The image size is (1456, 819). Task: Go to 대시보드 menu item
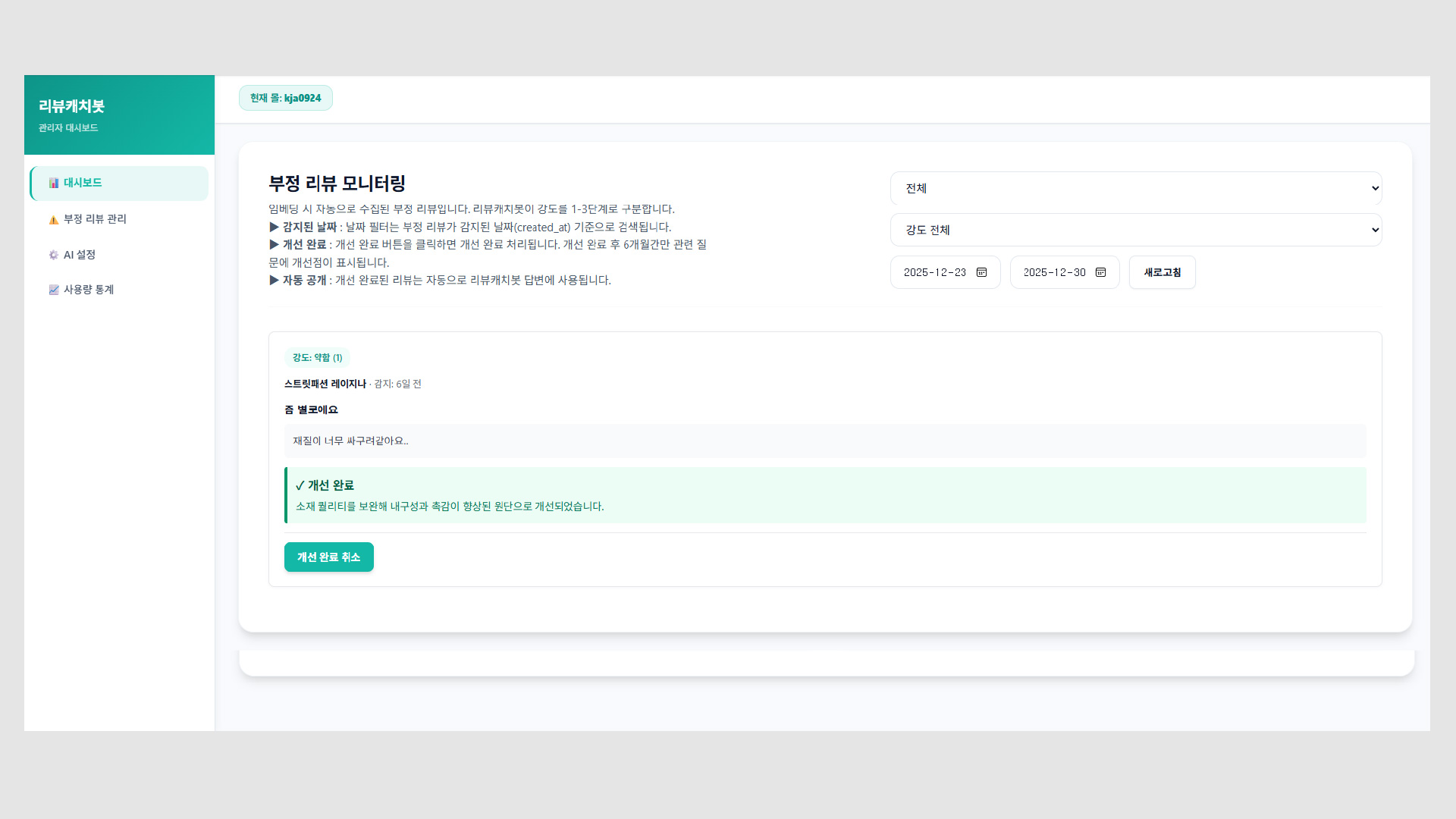pos(83,183)
